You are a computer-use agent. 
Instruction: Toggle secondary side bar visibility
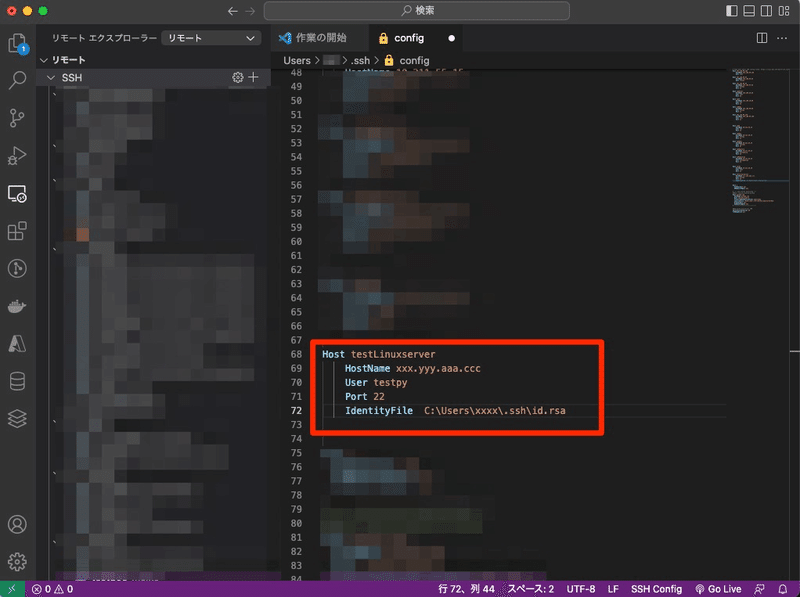click(766, 11)
